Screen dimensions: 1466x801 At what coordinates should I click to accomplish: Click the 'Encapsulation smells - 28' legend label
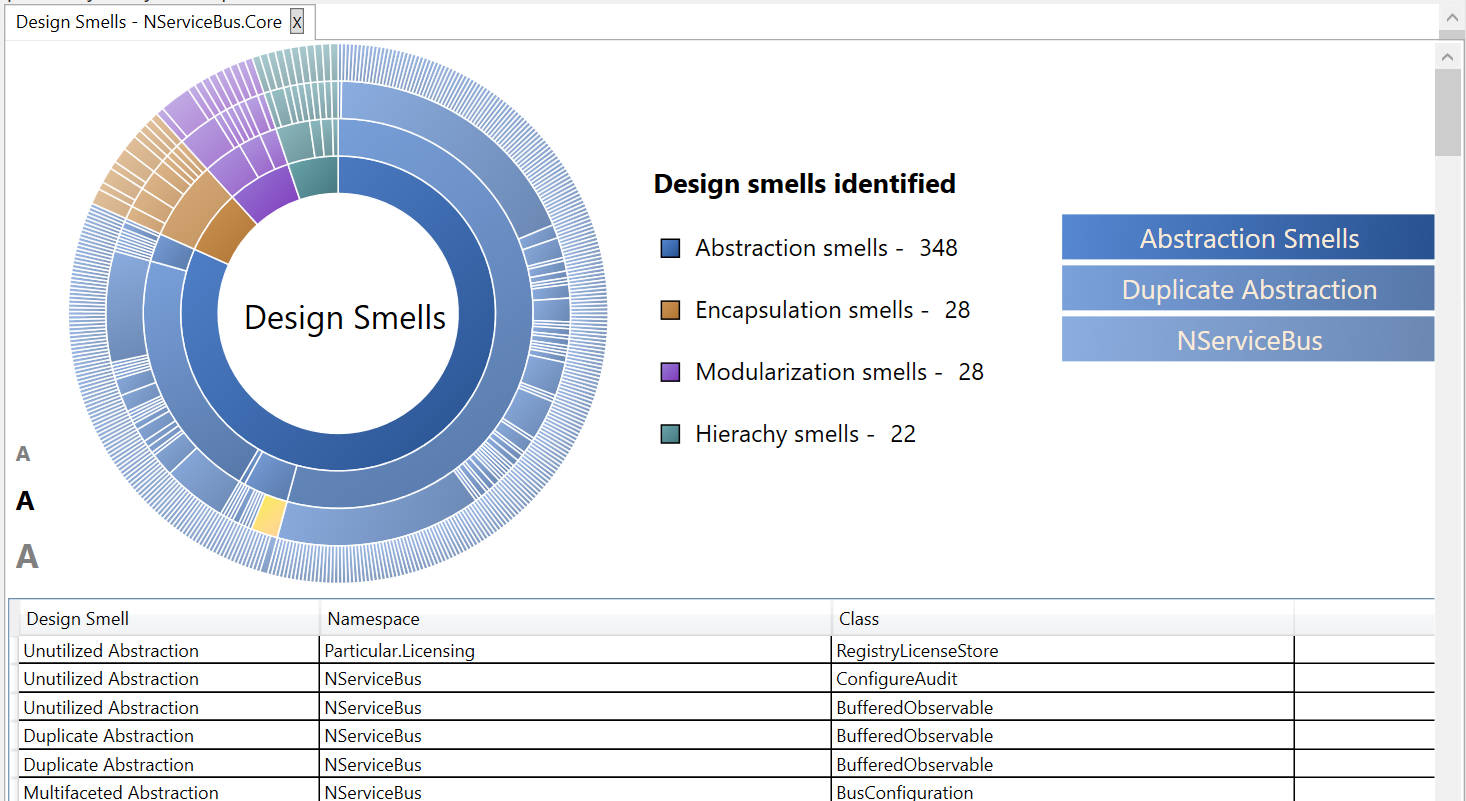[833, 310]
